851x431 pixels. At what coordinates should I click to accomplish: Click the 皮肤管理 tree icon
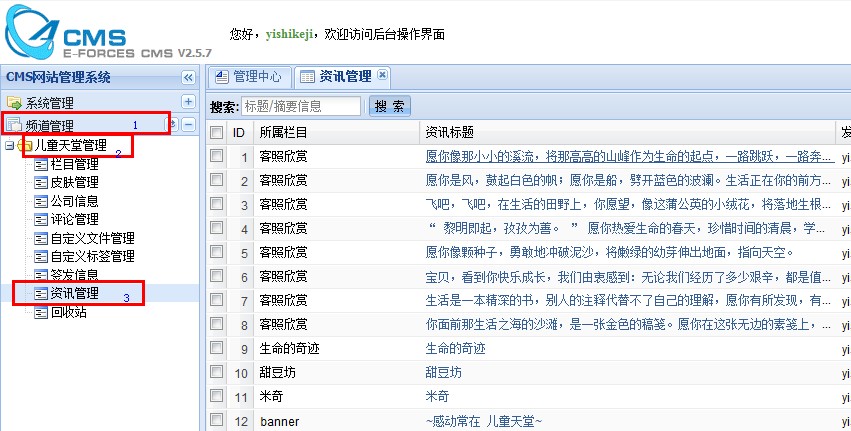(40, 182)
